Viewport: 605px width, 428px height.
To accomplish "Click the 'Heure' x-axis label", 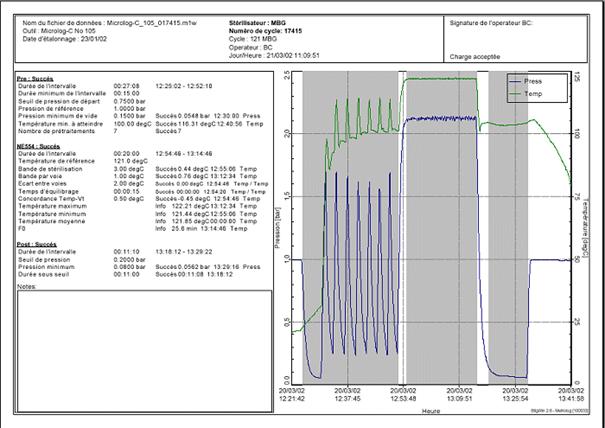I will (x=430, y=409).
